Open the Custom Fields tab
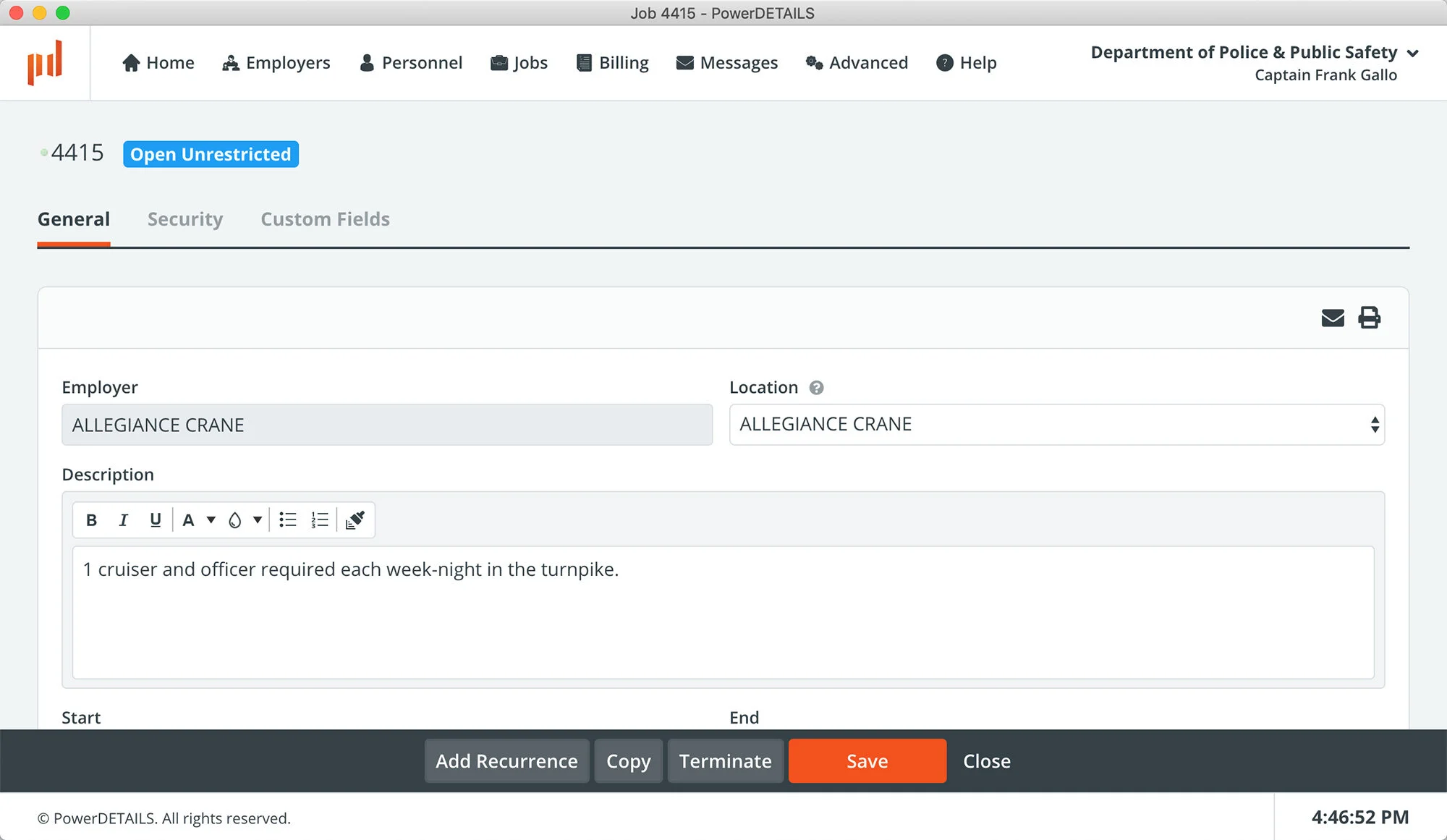 [325, 219]
